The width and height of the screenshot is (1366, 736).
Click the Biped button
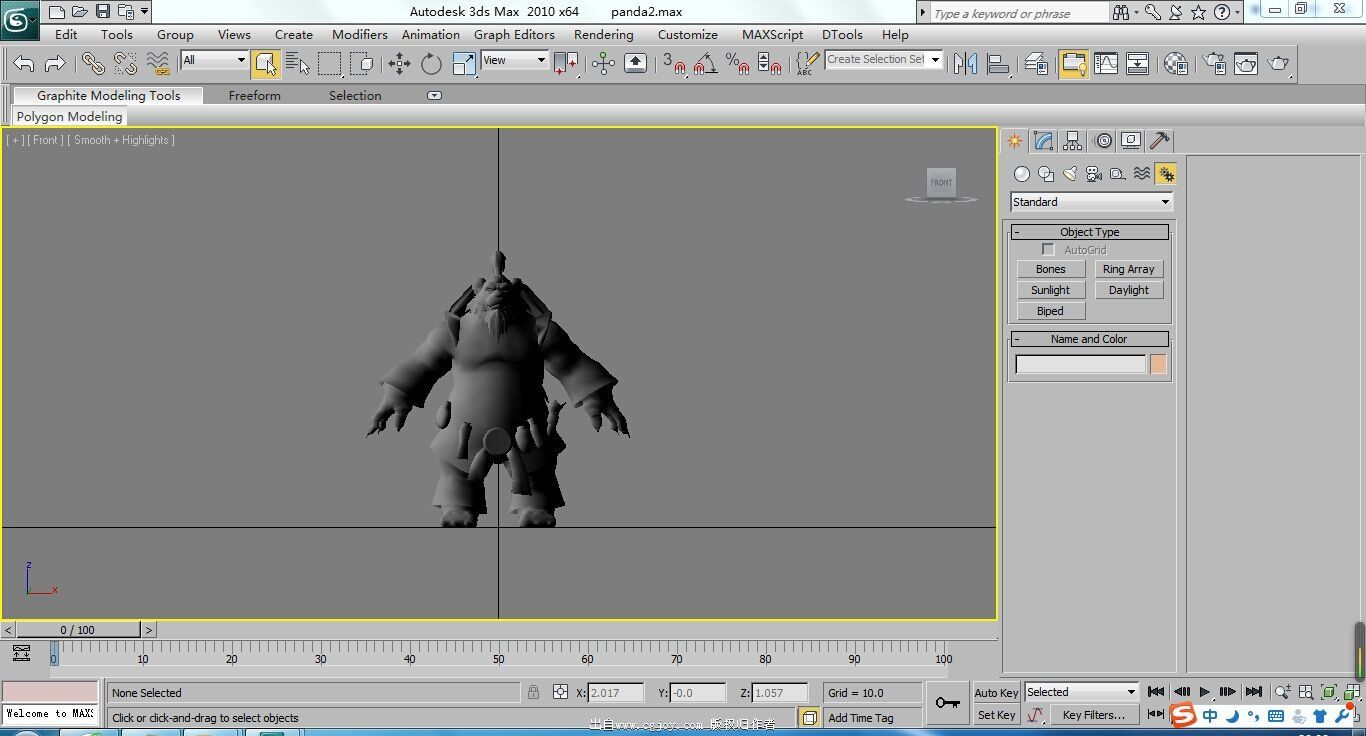(x=1050, y=311)
